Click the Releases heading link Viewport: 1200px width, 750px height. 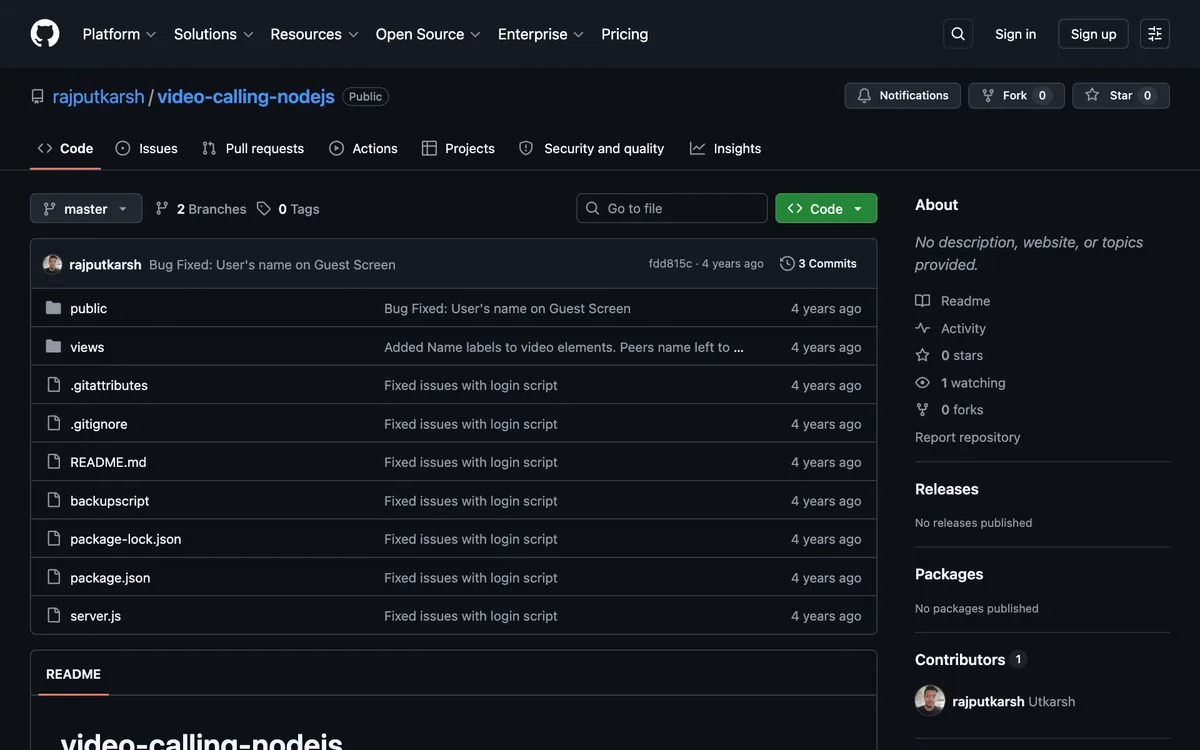946,489
